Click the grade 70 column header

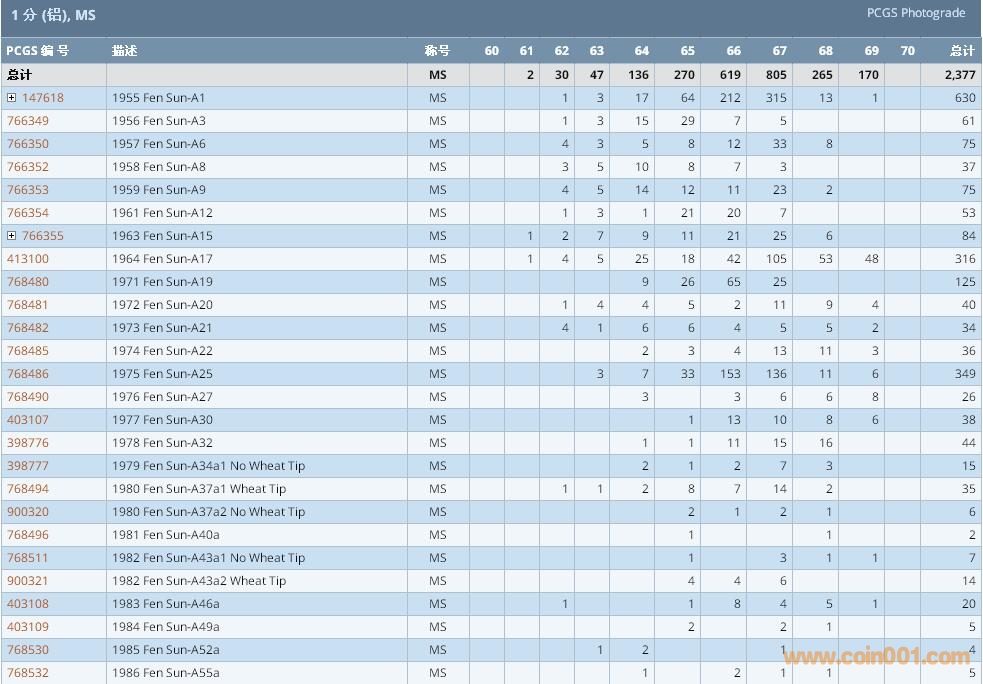point(907,51)
